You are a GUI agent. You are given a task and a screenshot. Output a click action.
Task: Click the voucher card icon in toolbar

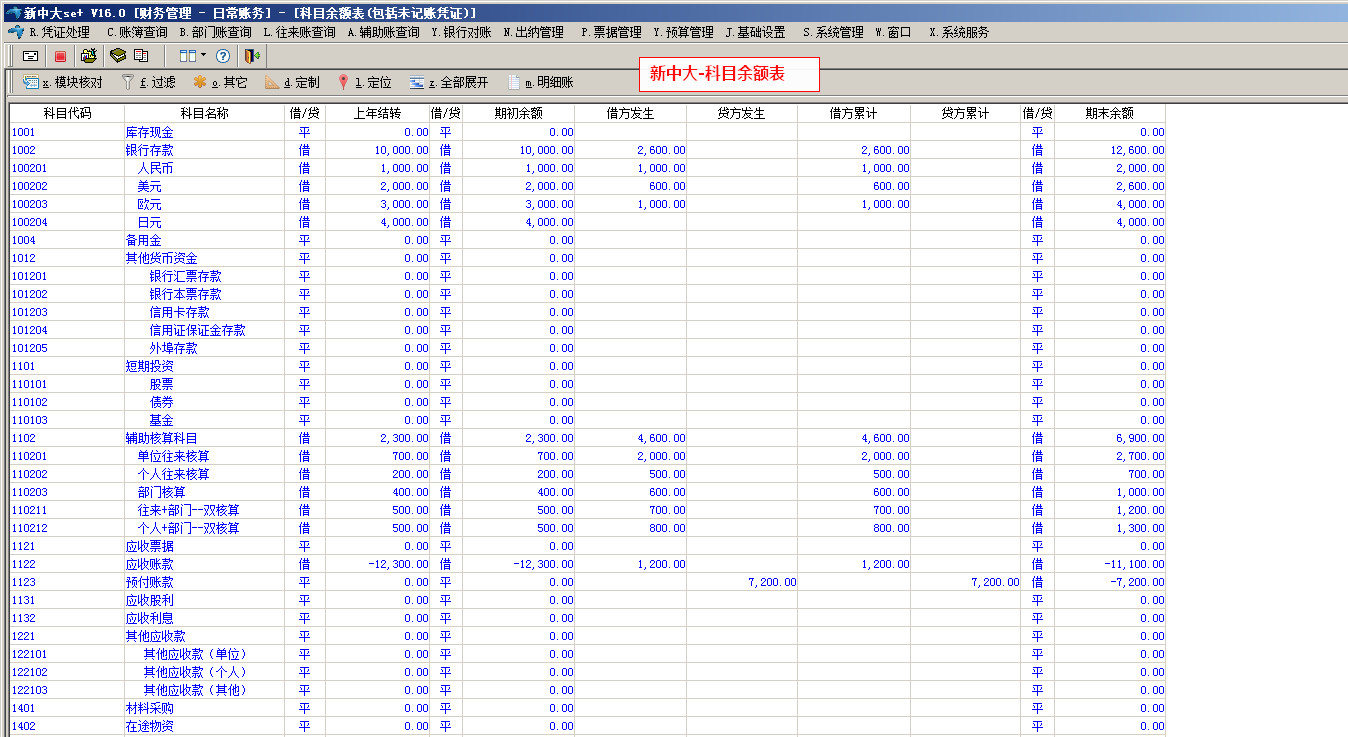click(31, 56)
